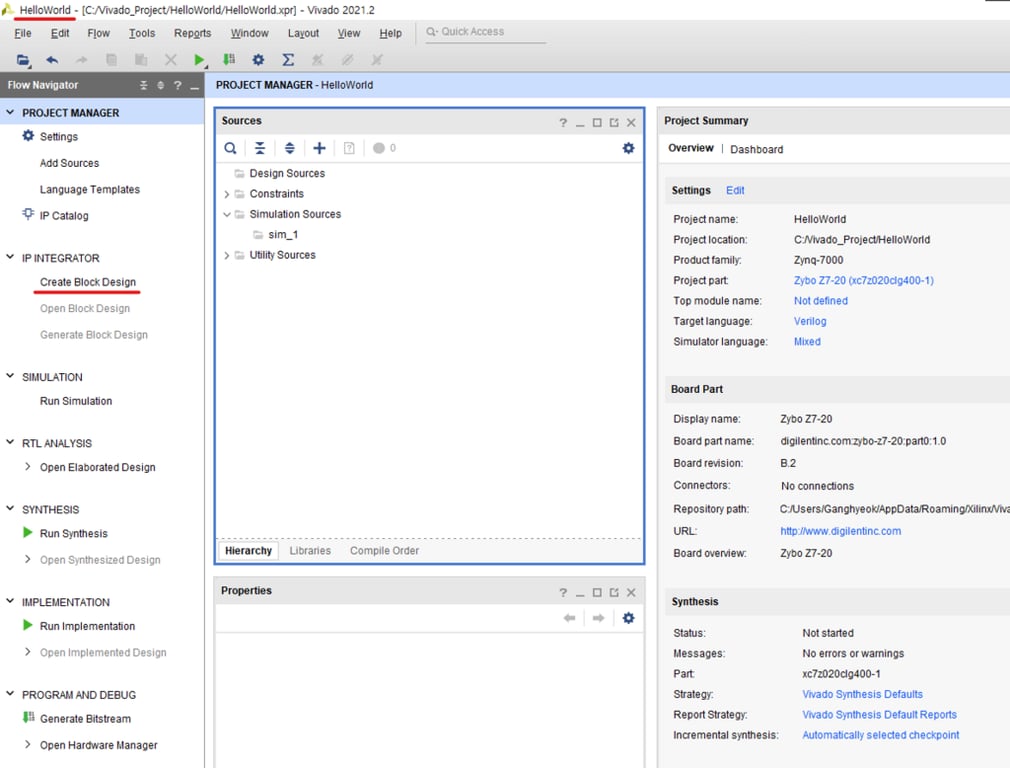Search in the Sources panel
Image resolution: width=1010 pixels, height=768 pixels.
point(230,148)
